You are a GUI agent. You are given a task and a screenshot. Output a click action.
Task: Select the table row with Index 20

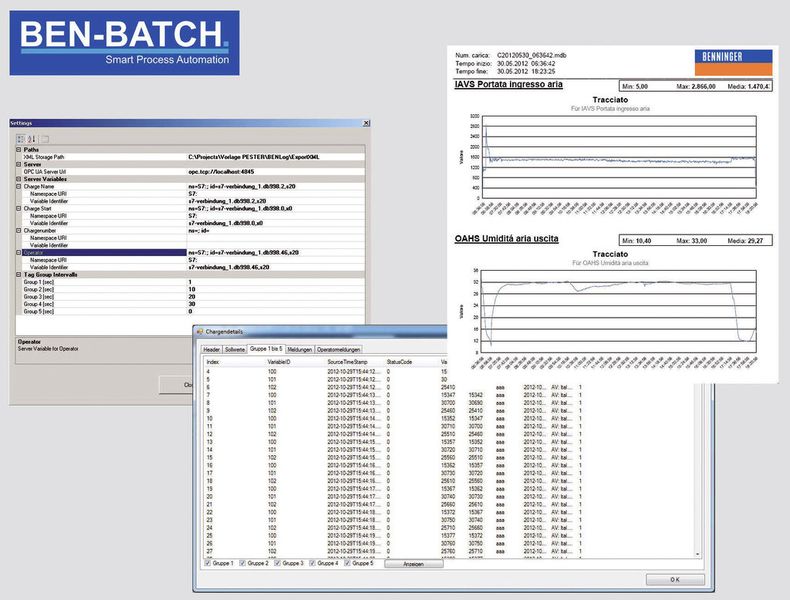[394, 496]
